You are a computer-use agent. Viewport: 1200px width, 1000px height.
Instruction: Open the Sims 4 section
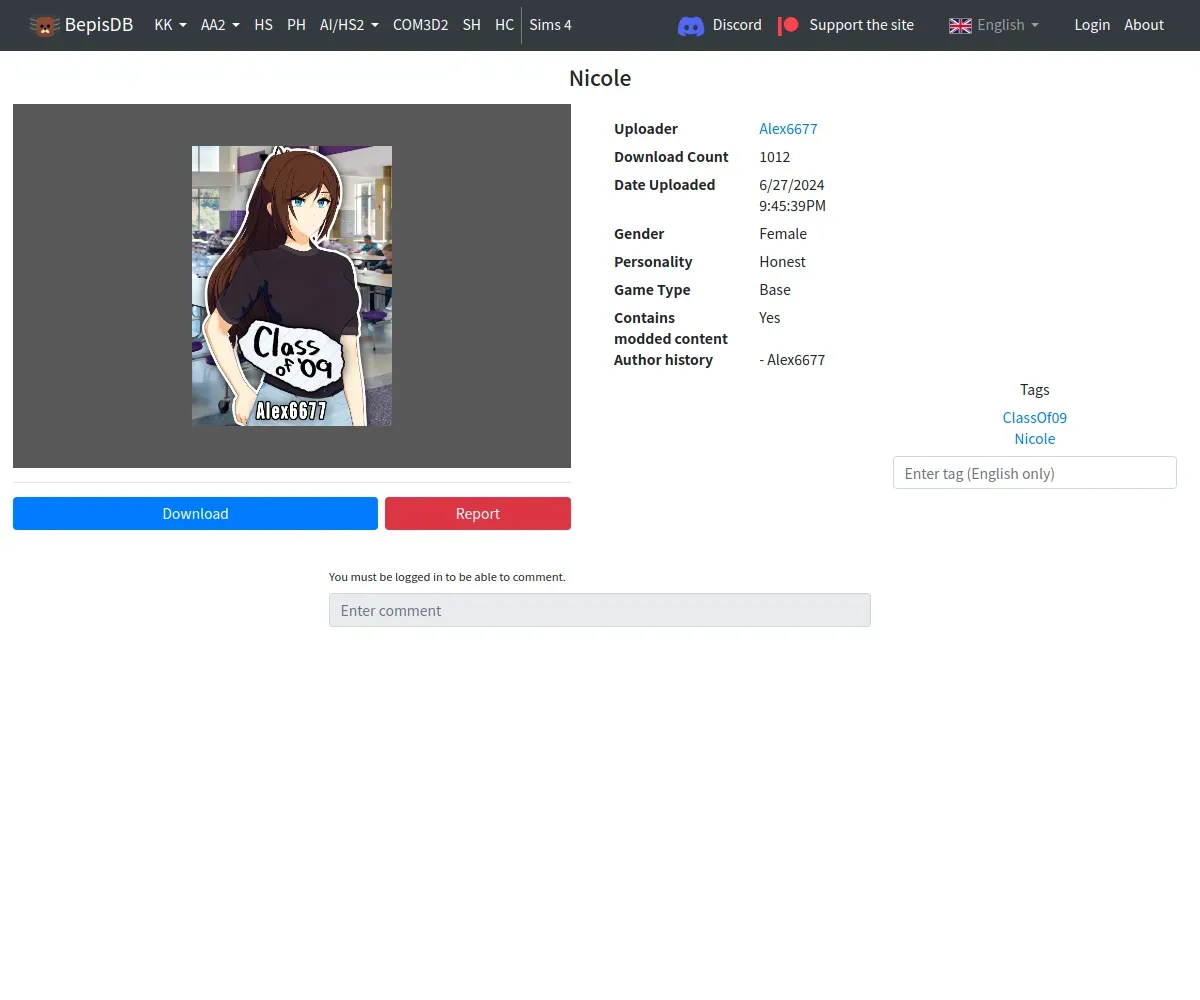coord(550,25)
